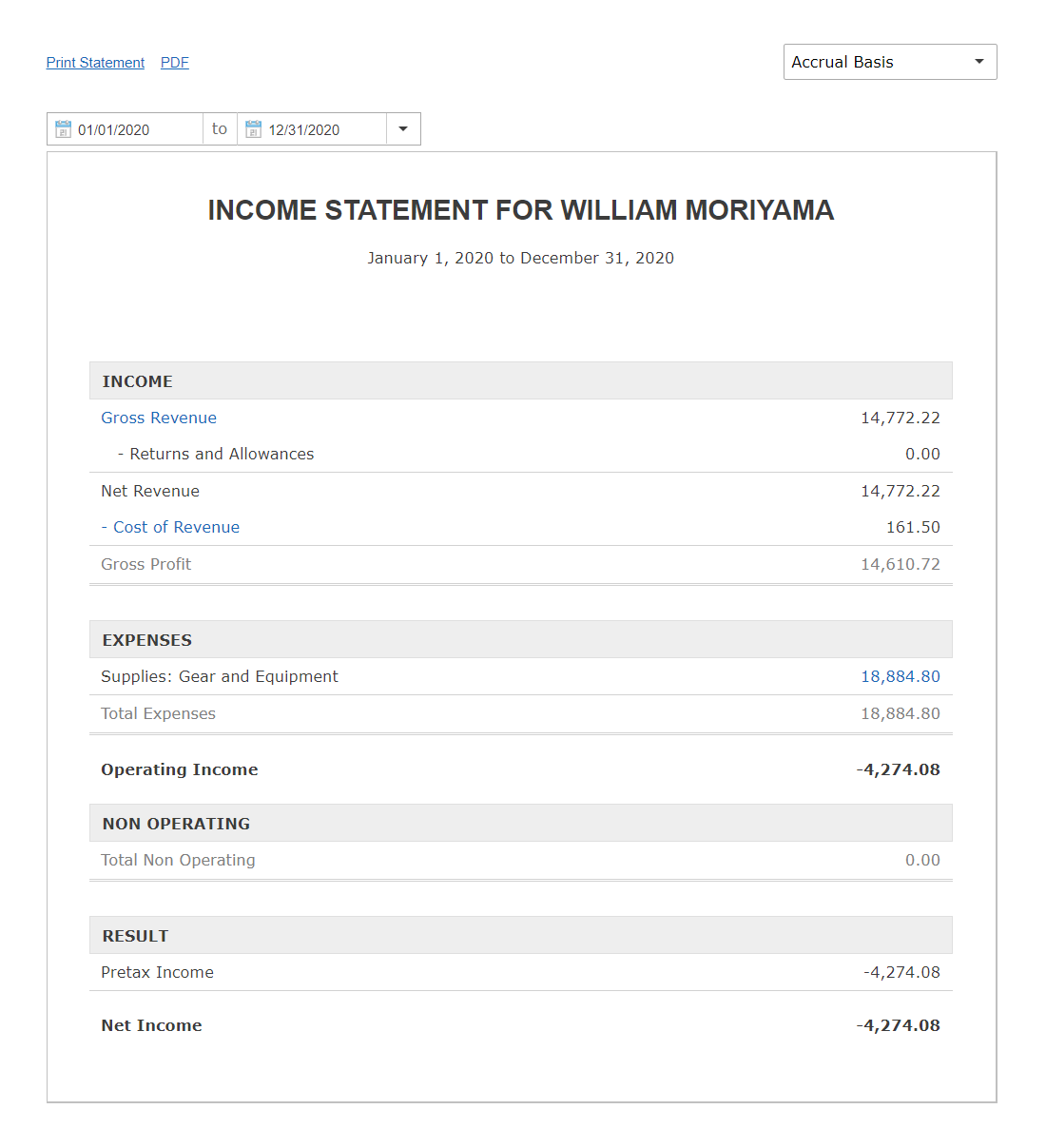
Task: Click the Returns and Allowances row label
Action: tap(216, 454)
